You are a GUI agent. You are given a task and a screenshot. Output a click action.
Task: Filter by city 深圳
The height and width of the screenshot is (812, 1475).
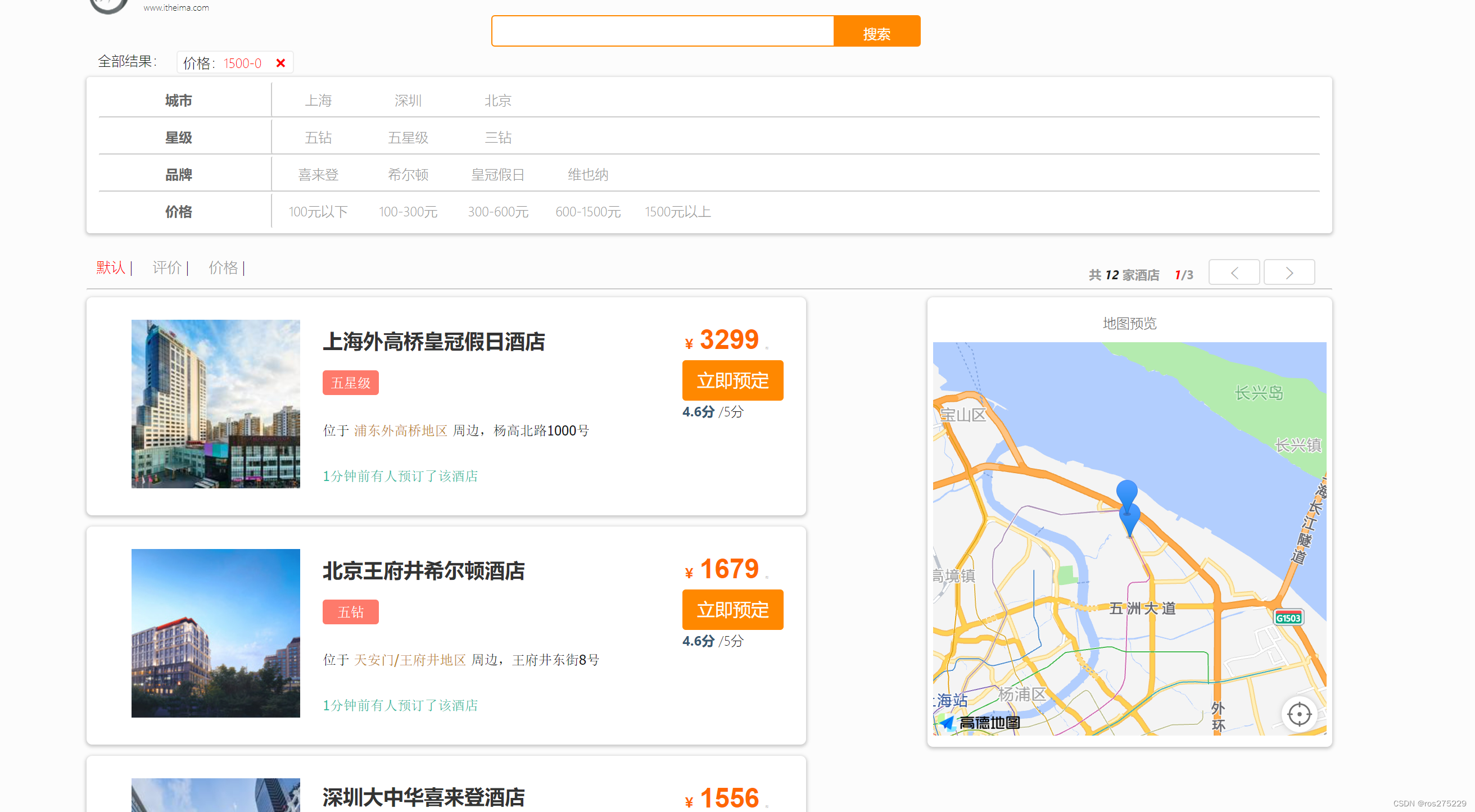[408, 101]
